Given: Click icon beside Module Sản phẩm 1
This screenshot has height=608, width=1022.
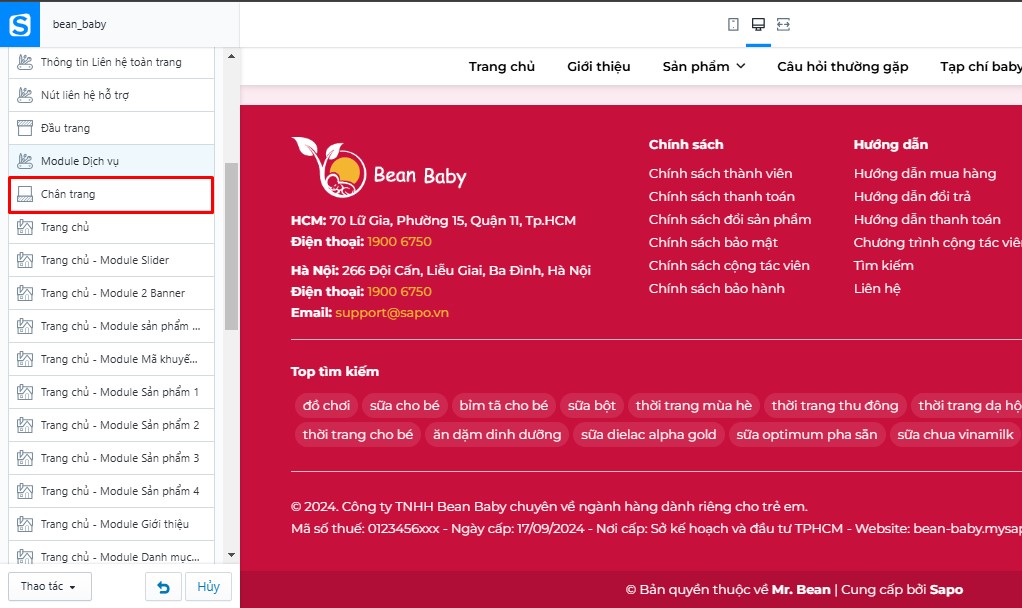Looking at the screenshot, I should 25,392.
